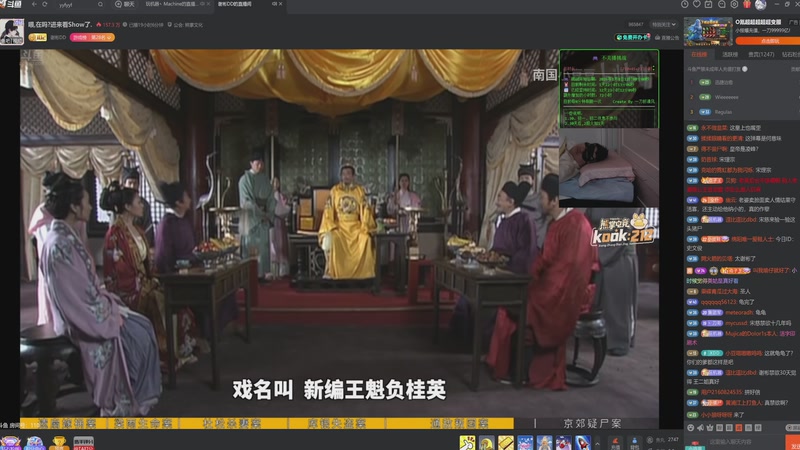Close the active live room tab
The width and height of the screenshot is (800, 450).
tap(281, 4)
